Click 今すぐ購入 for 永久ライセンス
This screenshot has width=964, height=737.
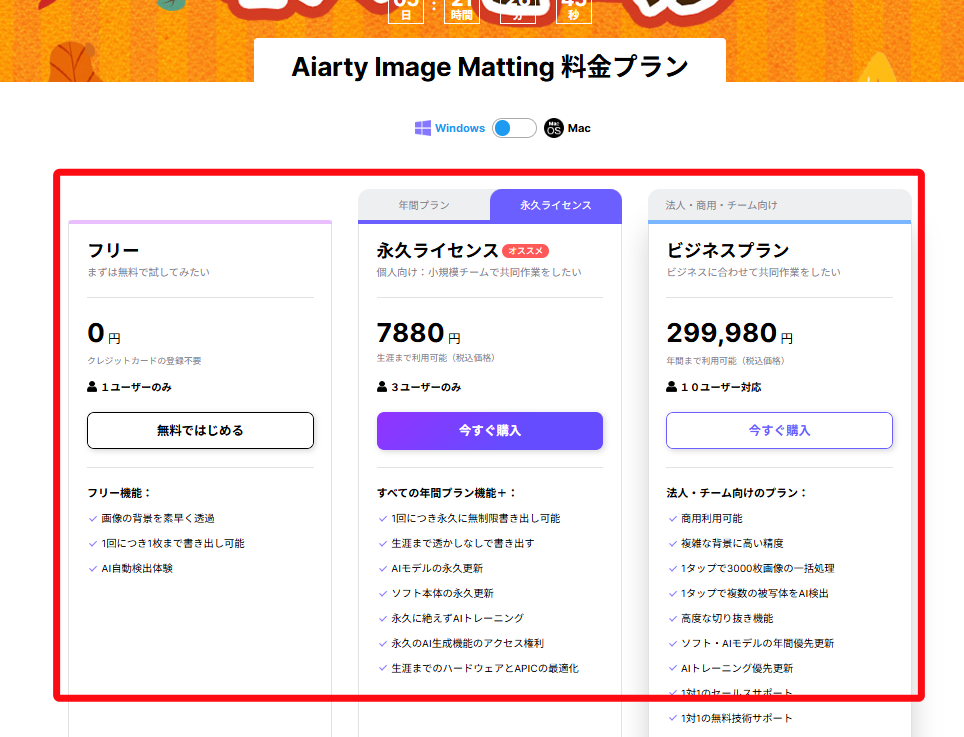489,431
